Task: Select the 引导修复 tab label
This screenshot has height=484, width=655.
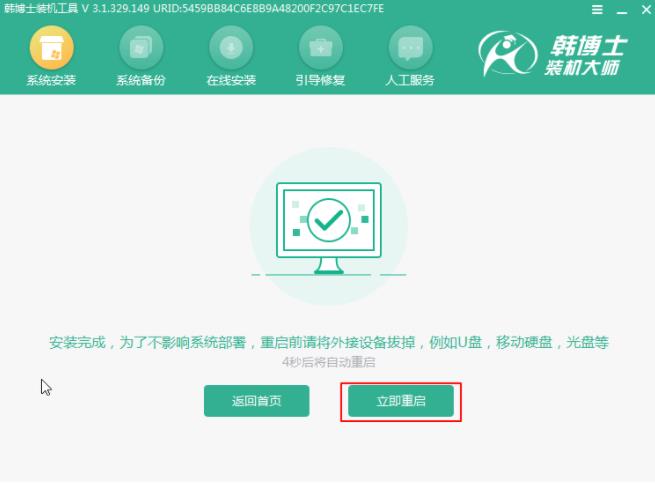Action: [x=320, y=80]
